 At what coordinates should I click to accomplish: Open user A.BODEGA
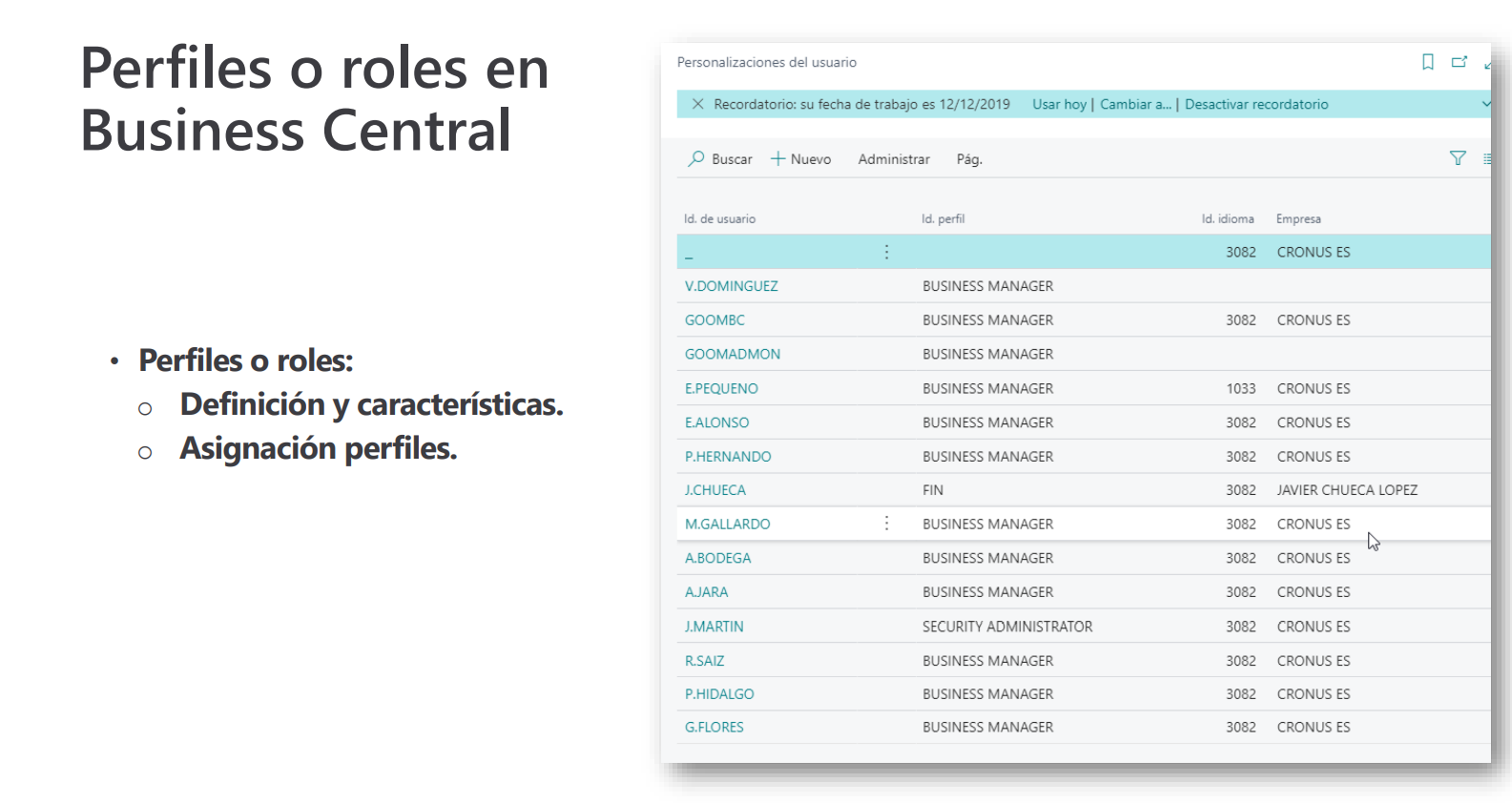click(x=717, y=558)
